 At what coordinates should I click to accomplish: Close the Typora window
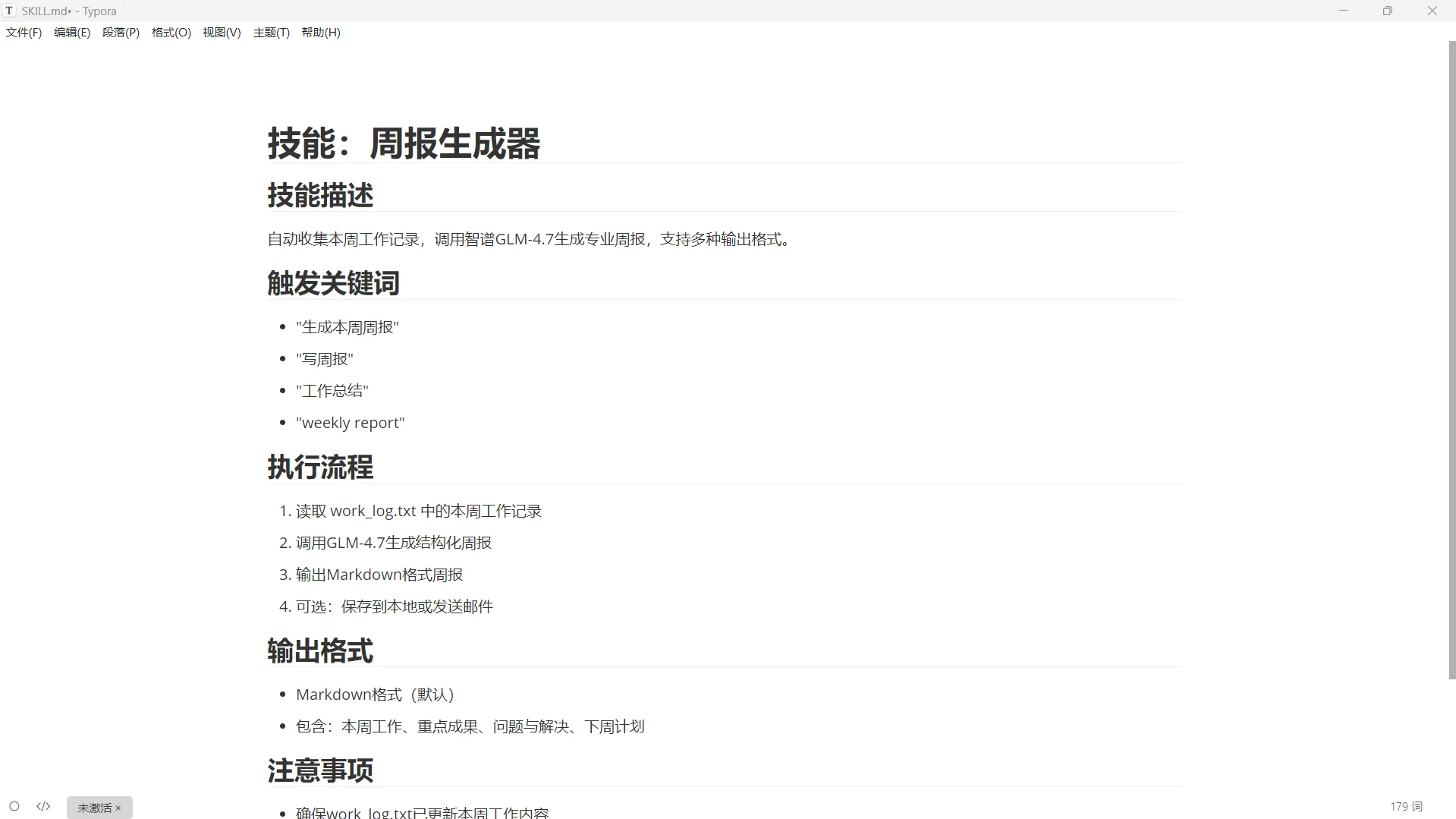(x=1432, y=11)
